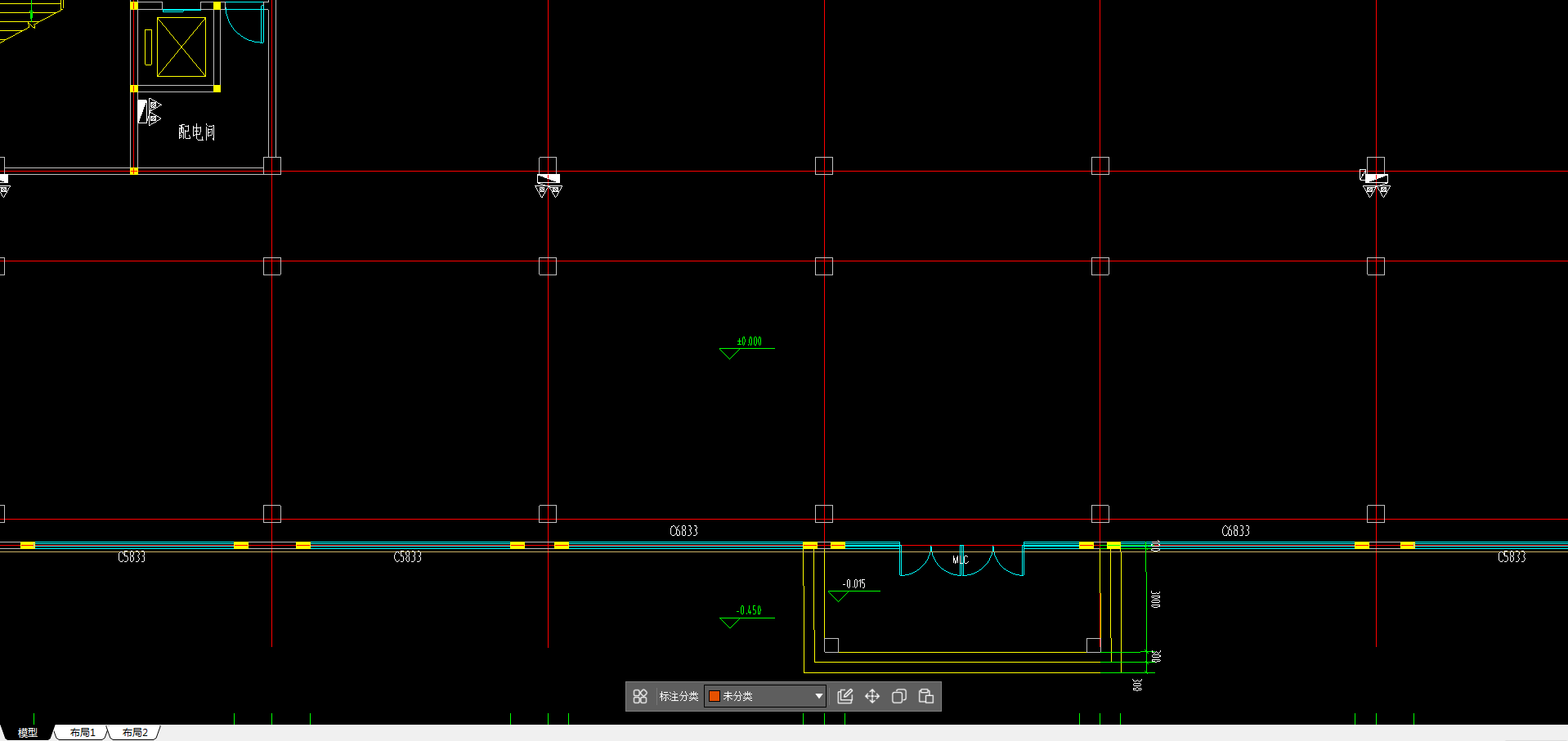Click the ±0.000 elevation label

[x=750, y=341]
